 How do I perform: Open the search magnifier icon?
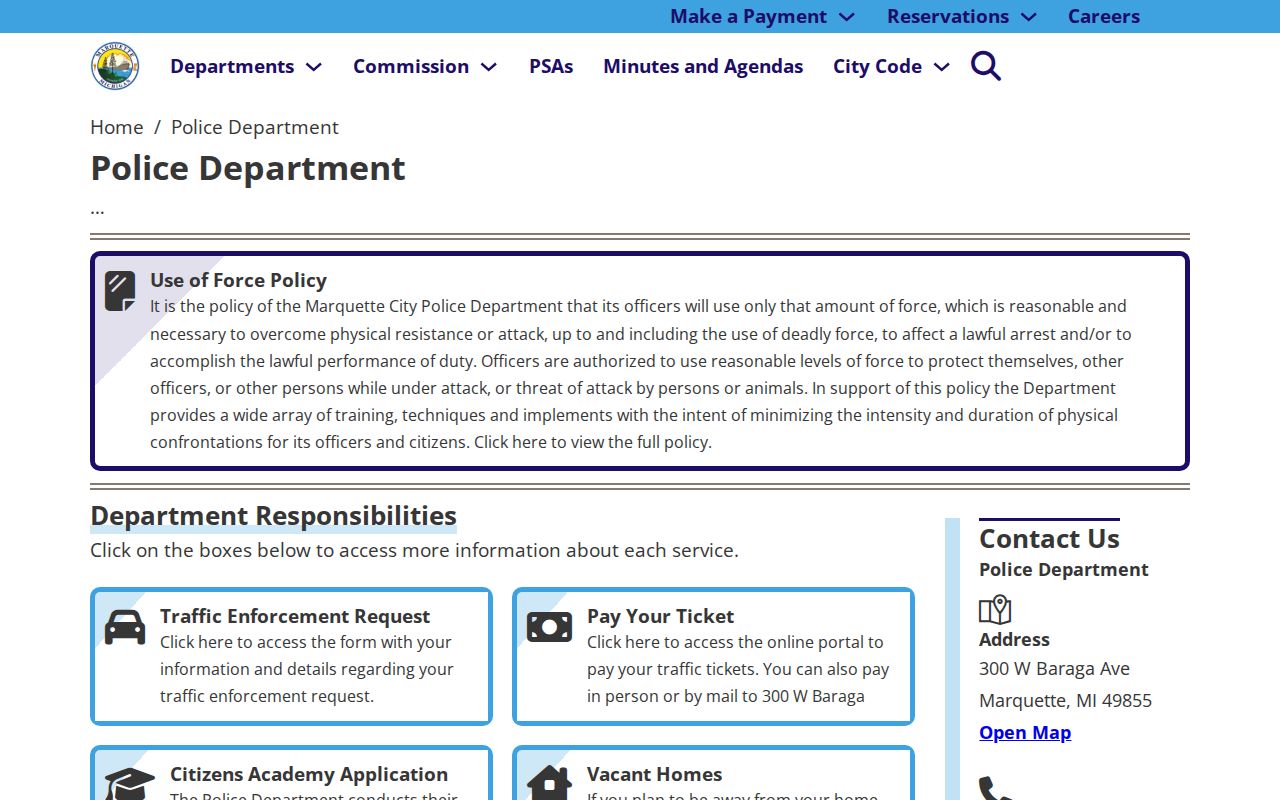(986, 66)
